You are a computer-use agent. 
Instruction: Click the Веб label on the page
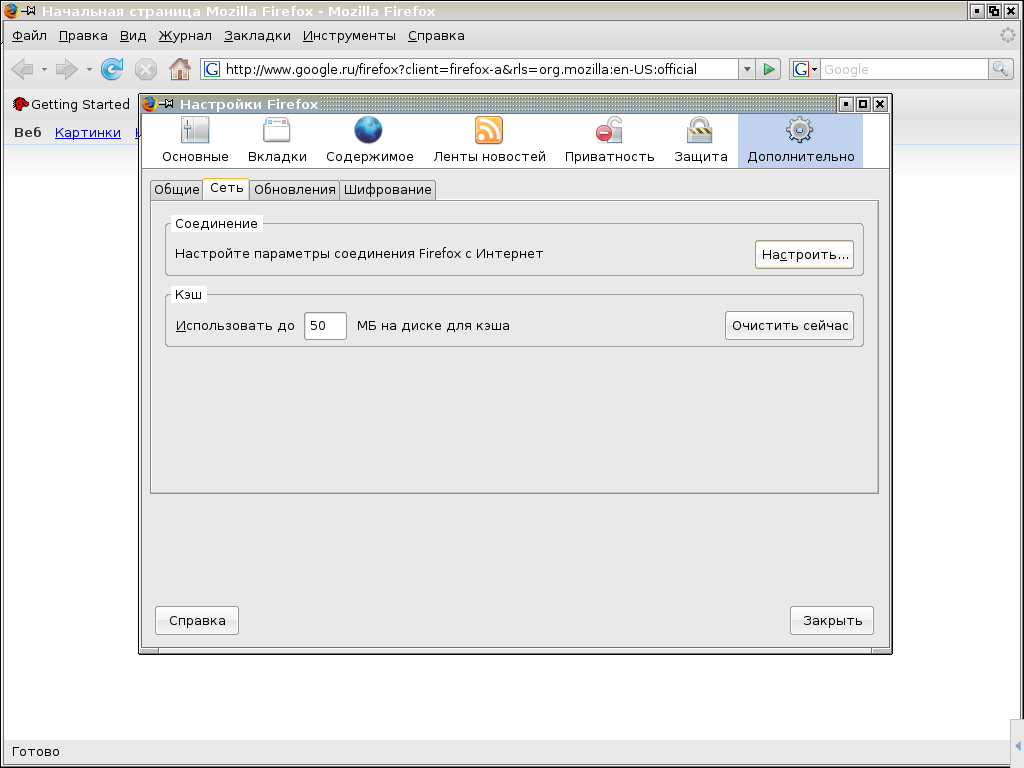(x=27, y=133)
